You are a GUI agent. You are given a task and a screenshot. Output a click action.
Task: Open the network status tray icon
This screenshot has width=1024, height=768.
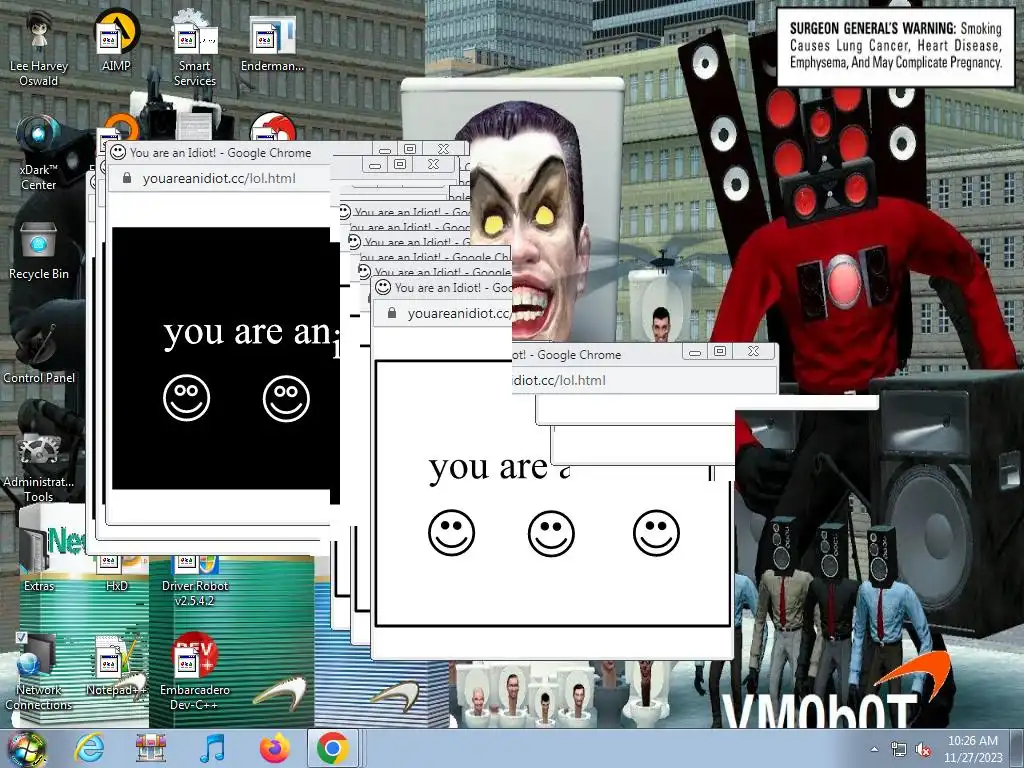(899, 749)
